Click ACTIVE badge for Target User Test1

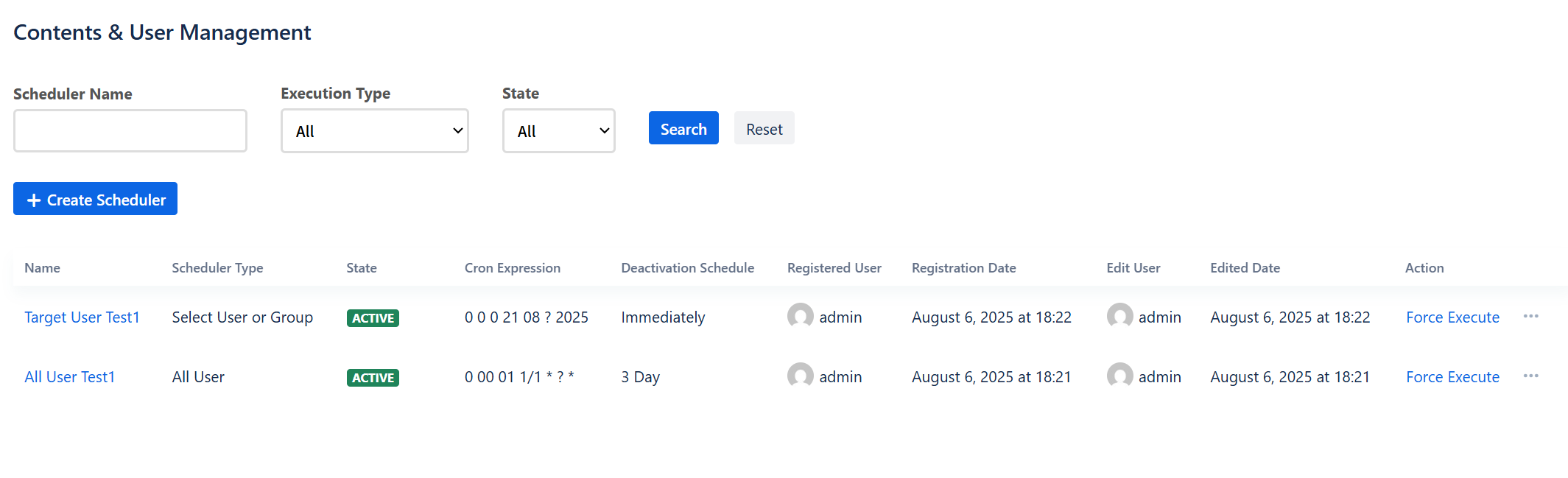373,318
